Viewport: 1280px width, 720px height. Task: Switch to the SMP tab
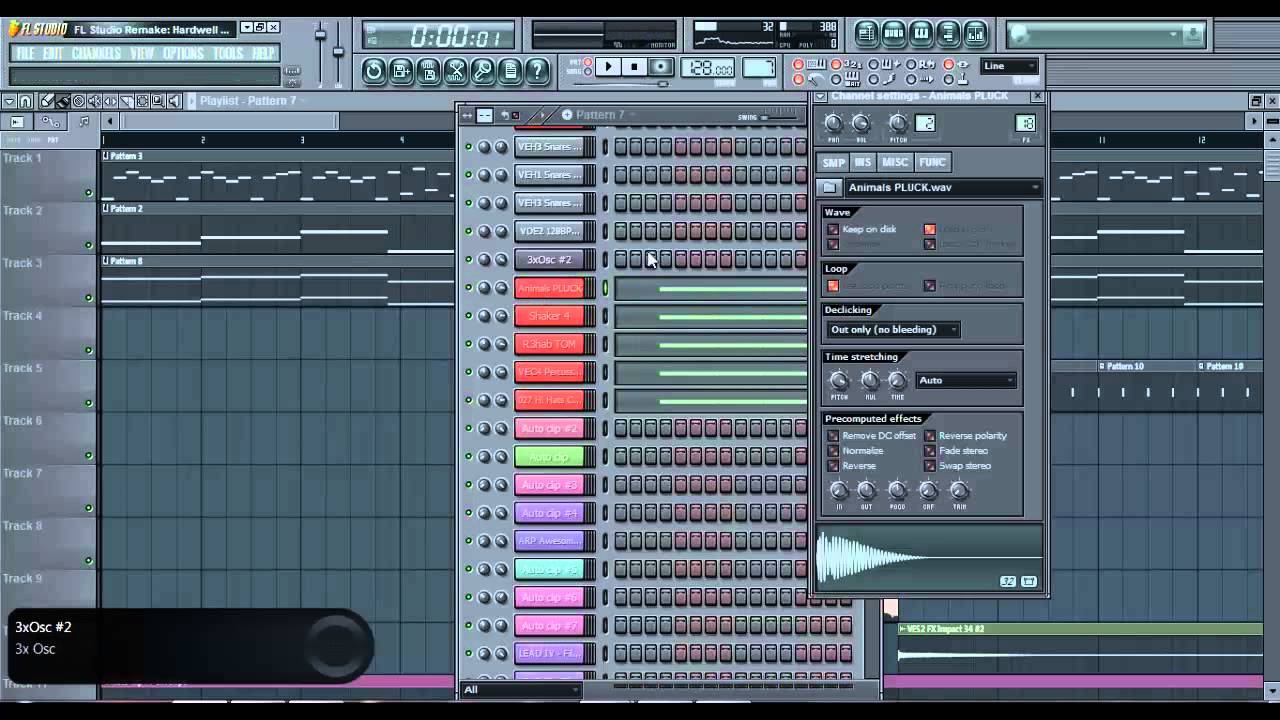[x=833, y=162]
